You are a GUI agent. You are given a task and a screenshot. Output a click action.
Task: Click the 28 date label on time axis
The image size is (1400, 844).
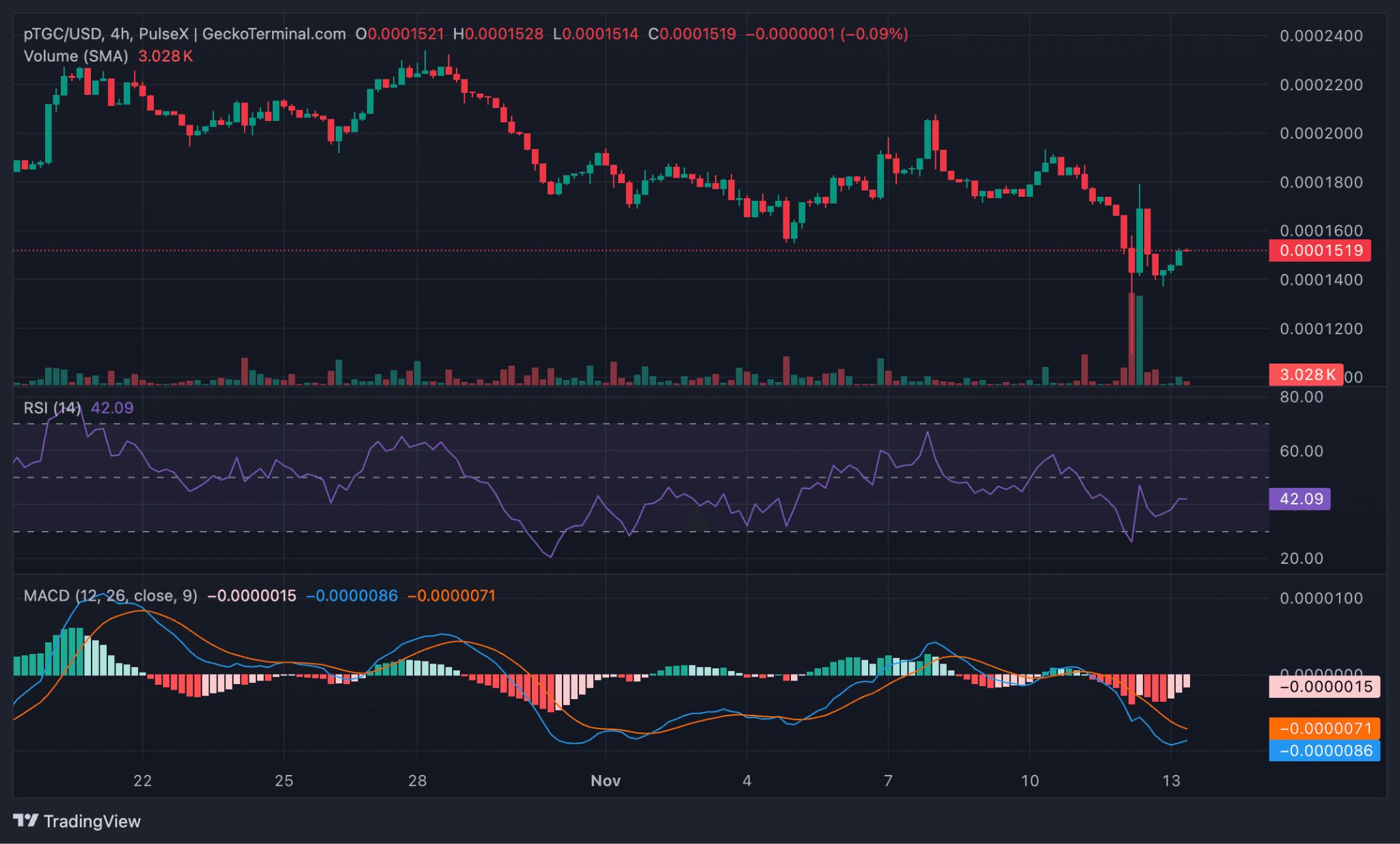(417, 781)
